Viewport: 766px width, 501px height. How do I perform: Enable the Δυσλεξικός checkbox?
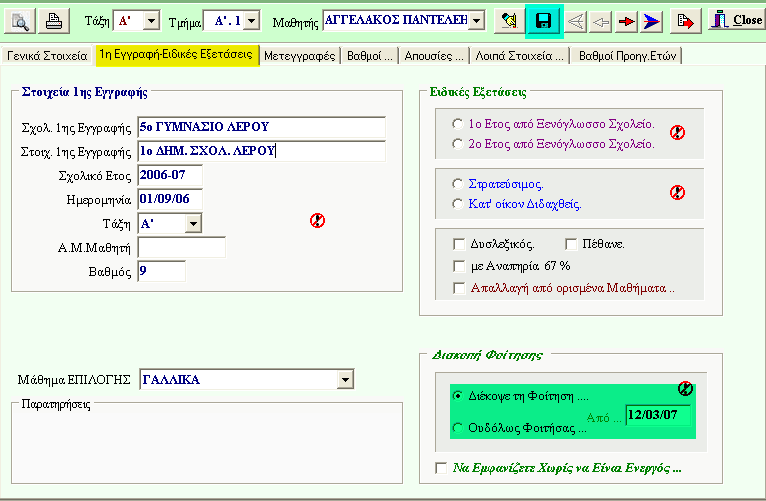(459, 243)
